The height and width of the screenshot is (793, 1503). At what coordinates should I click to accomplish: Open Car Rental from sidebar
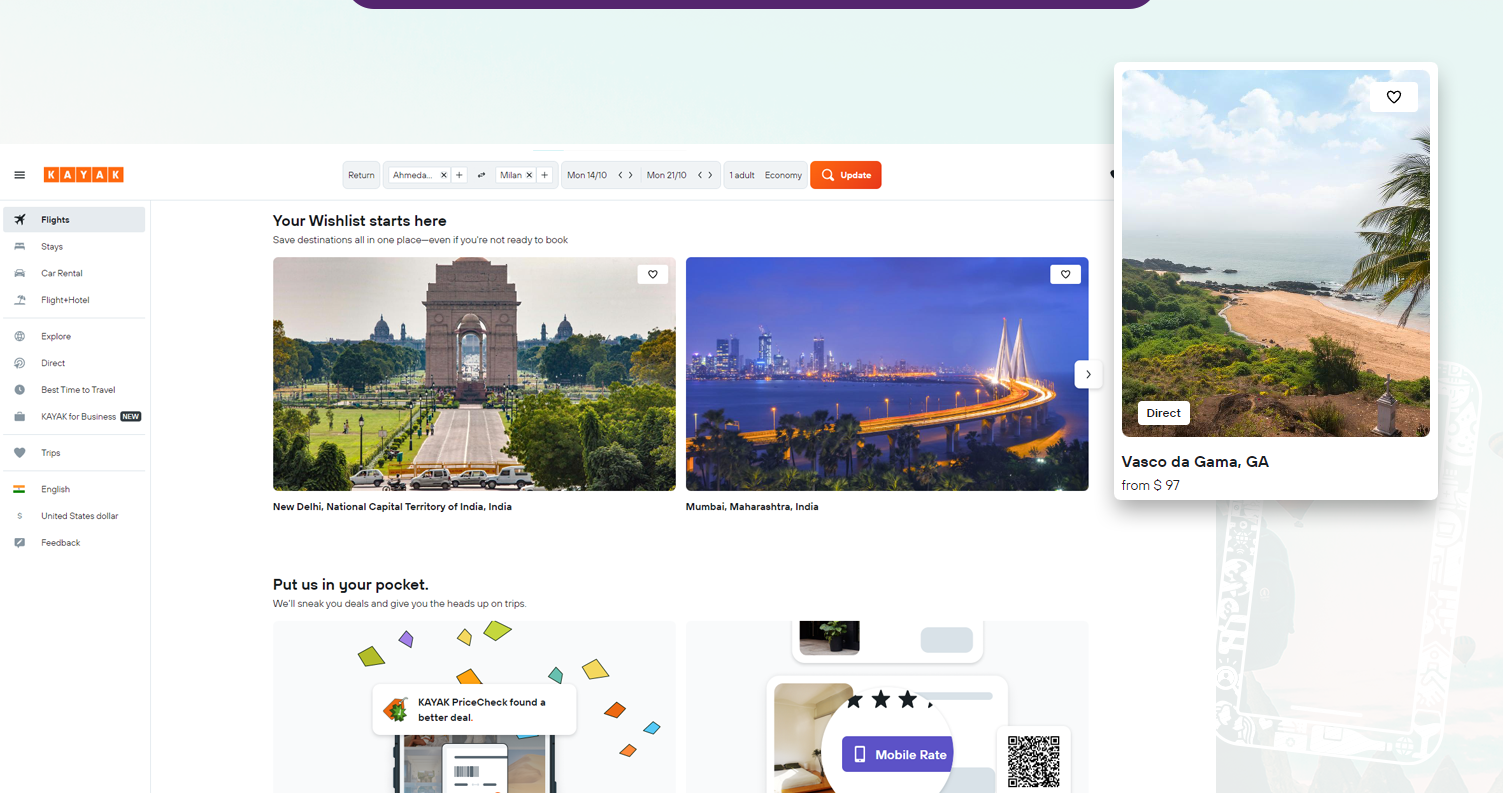[61, 273]
